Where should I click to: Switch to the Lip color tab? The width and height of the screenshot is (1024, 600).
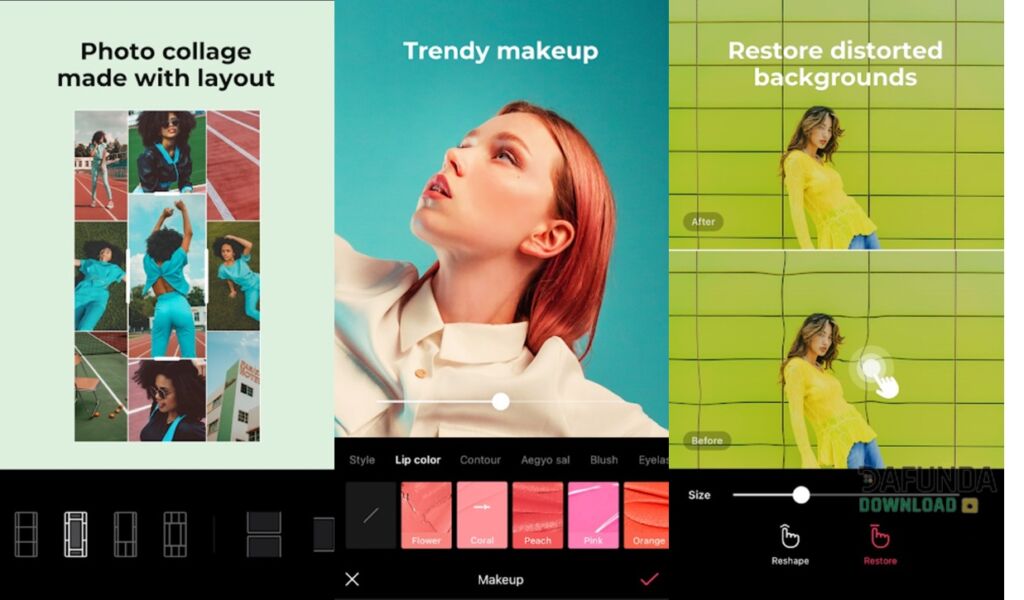tap(418, 460)
